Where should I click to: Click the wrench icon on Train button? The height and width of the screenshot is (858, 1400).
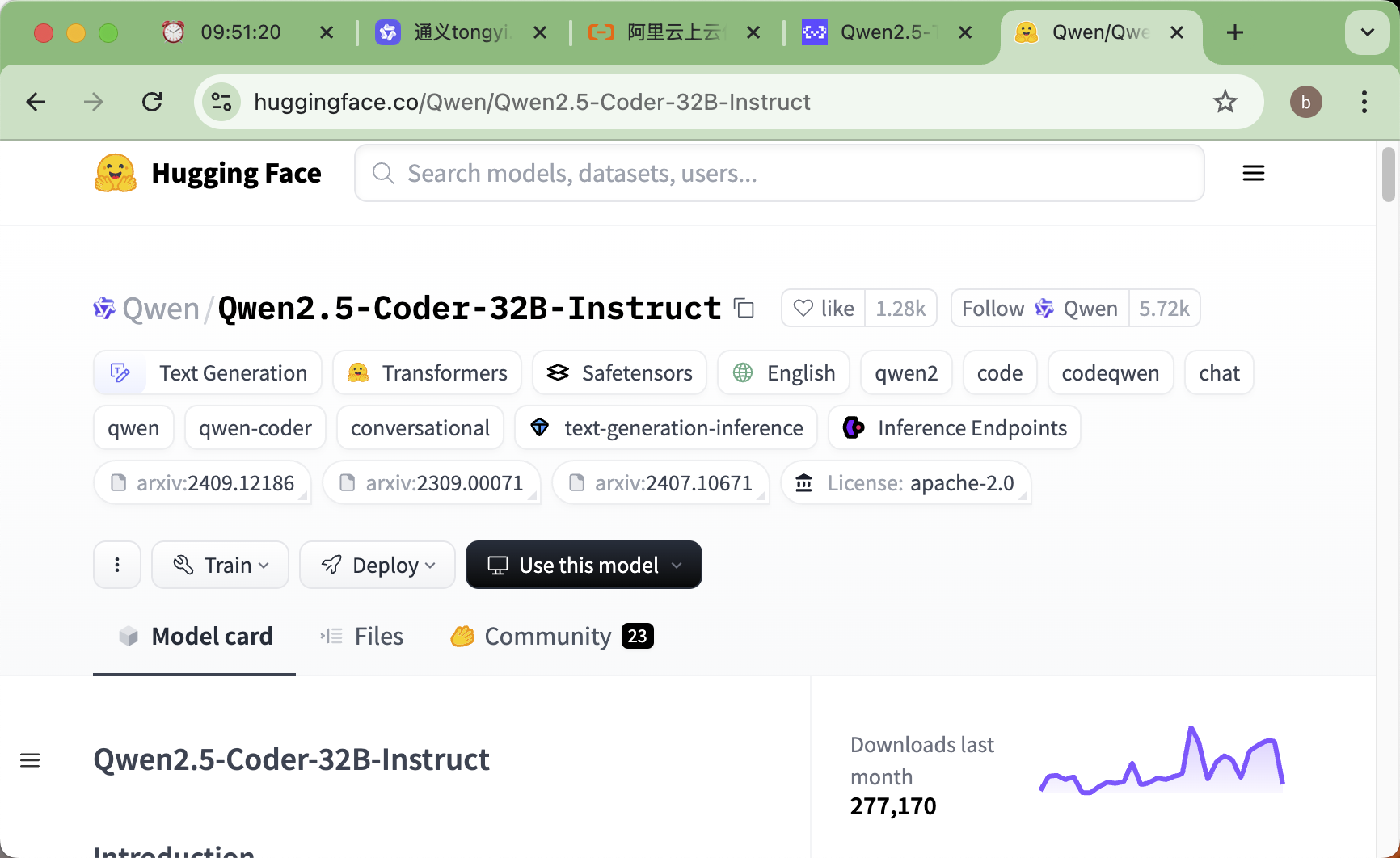pyautogui.click(x=183, y=565)
